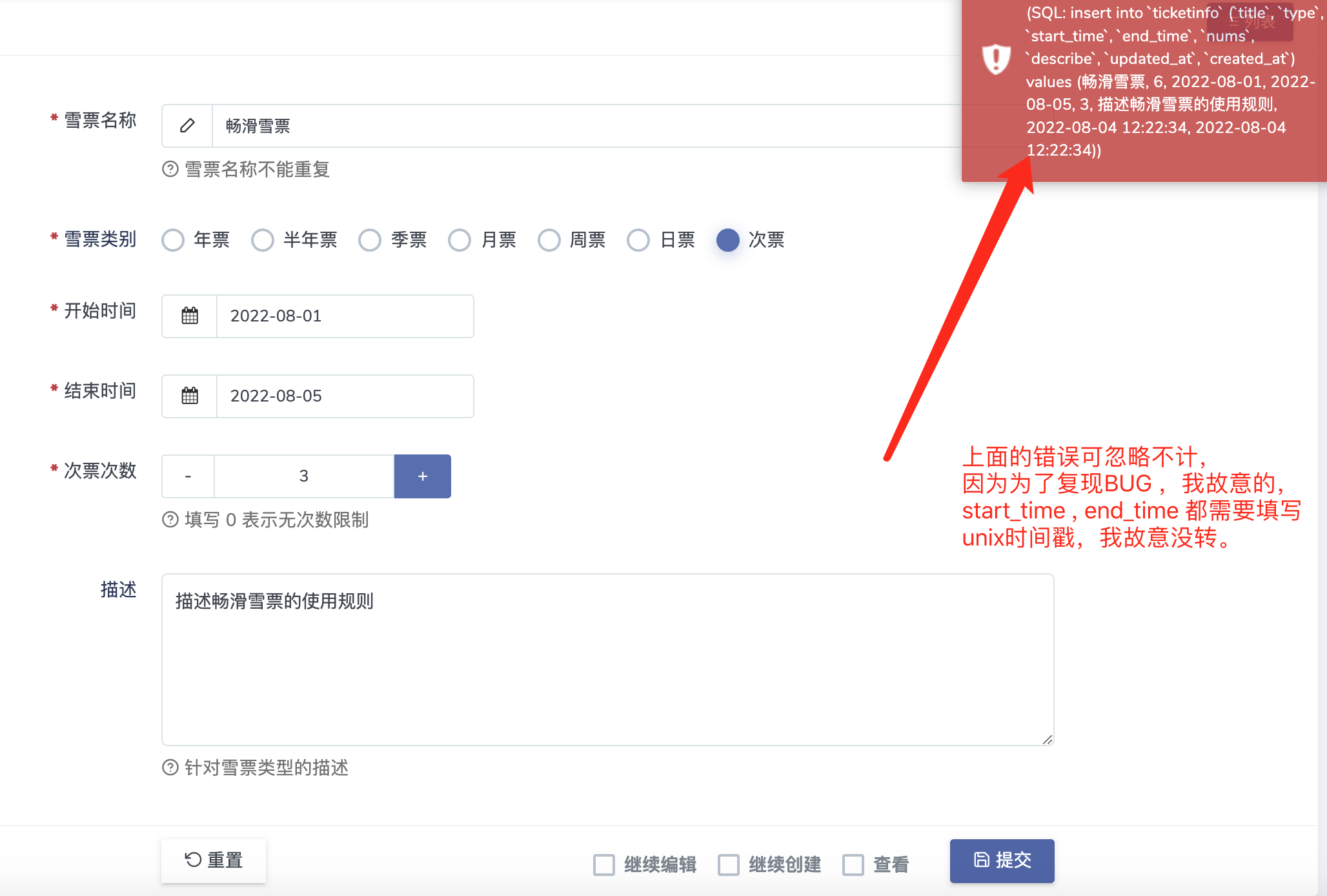Click the 结束时间 date input 2022-08-05
Viewport: 1327px width, 896px height.
(x=345, y=396)
